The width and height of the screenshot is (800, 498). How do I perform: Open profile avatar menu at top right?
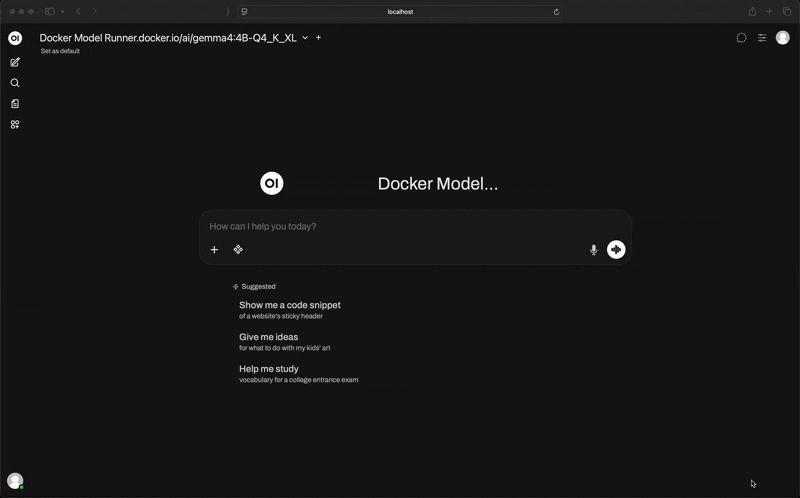click(783, 37)
